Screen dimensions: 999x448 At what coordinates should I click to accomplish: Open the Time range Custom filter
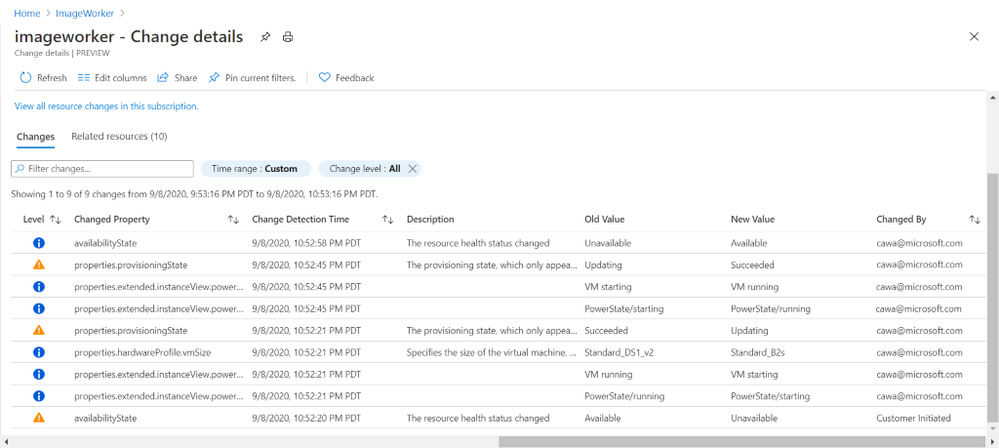coord(255,169)
